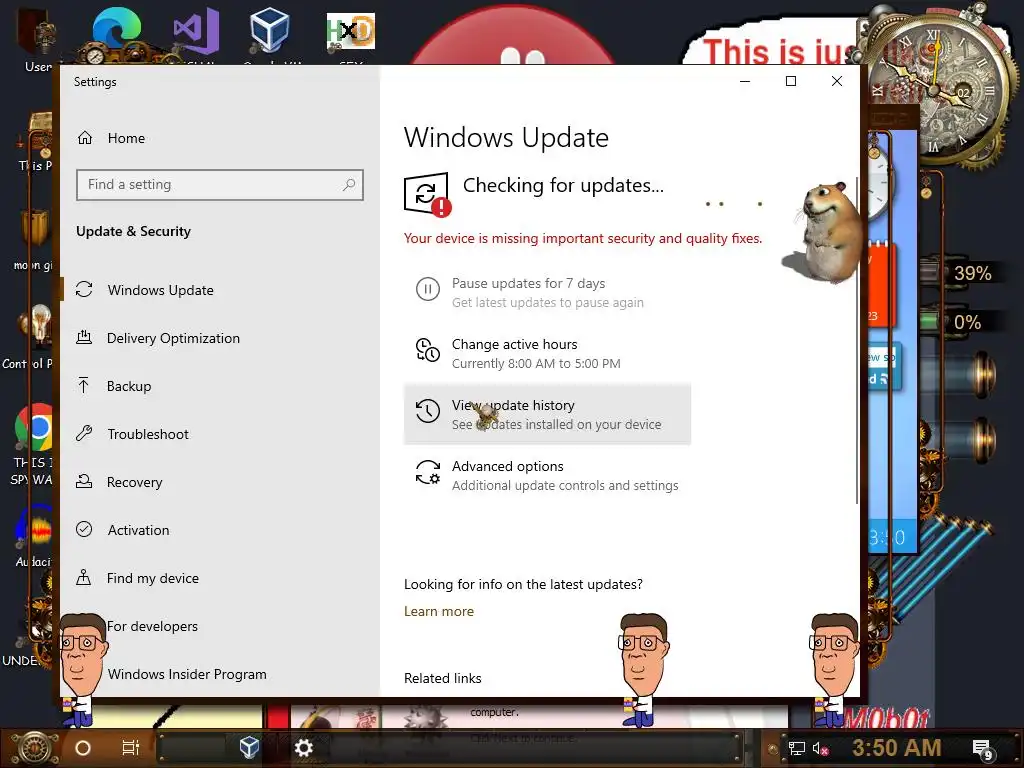
Task: Open Google Chrome desktop shortcut
Action: point(34,428)
